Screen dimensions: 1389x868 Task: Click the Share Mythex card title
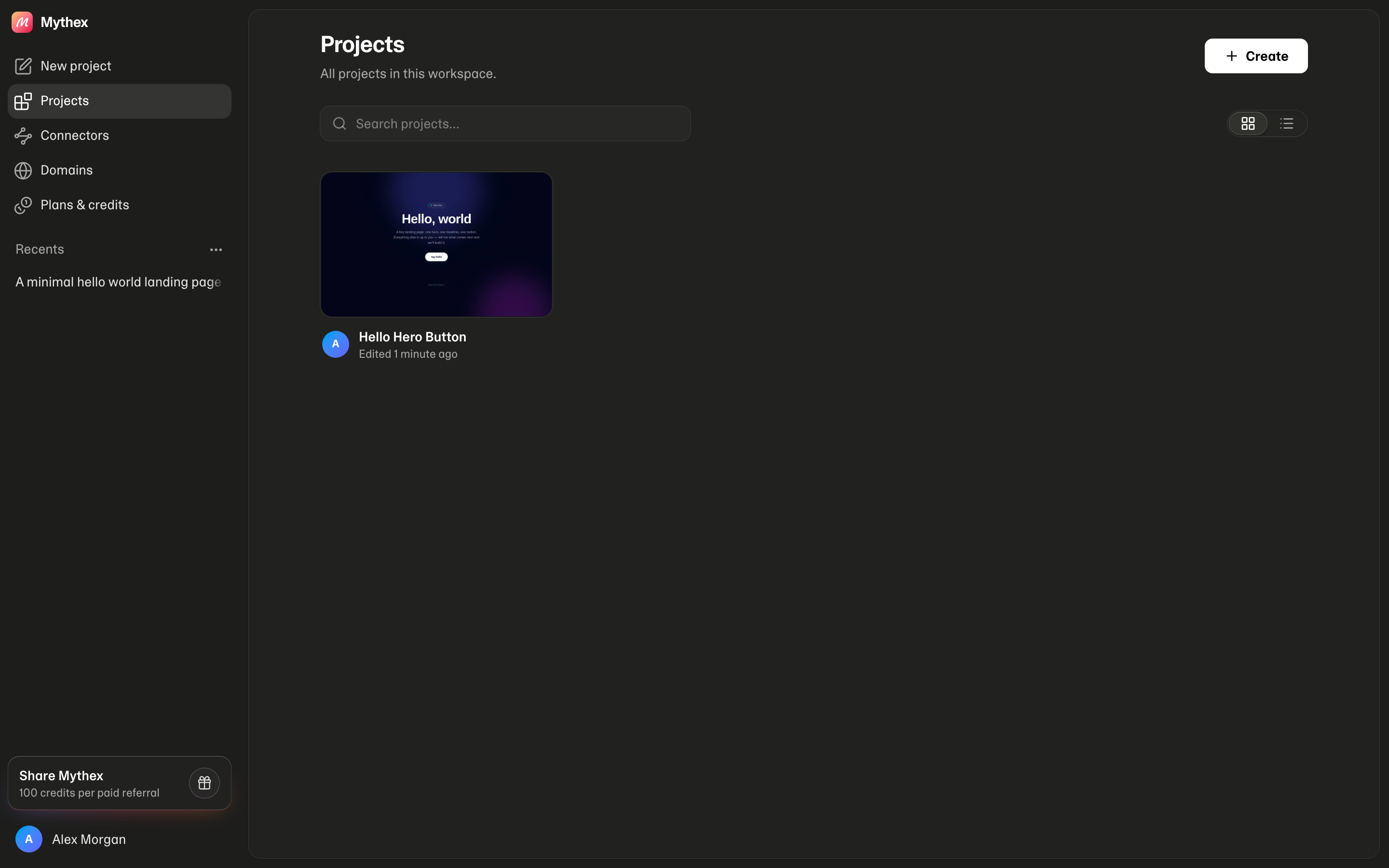point(61,775)
